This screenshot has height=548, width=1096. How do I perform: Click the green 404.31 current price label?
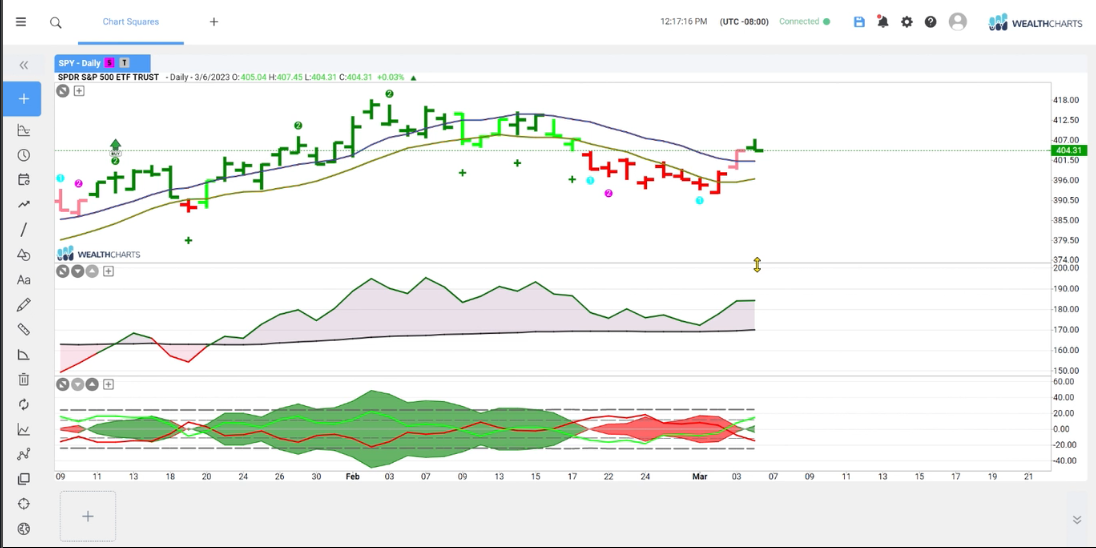click(1069, 150)
